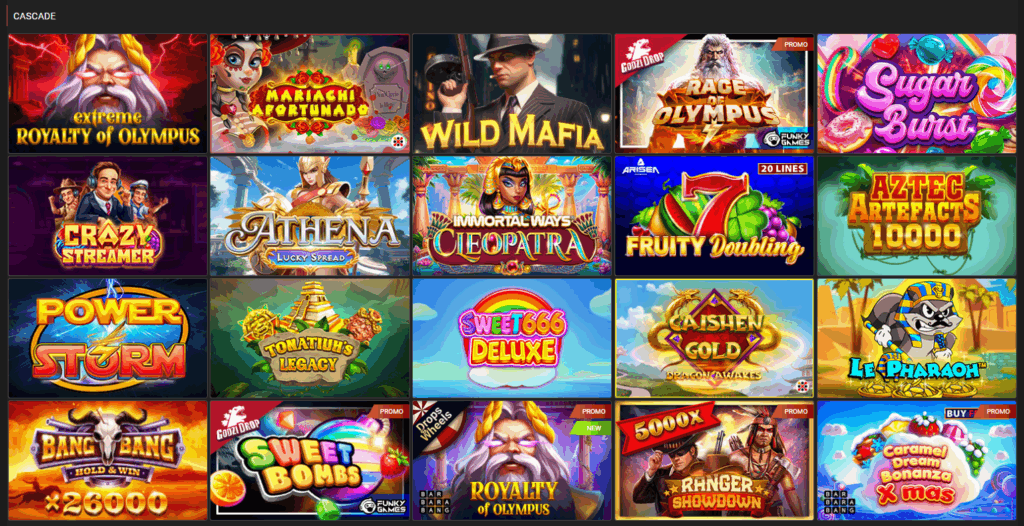Open Crazy Streamer game tile

point(108,216)
